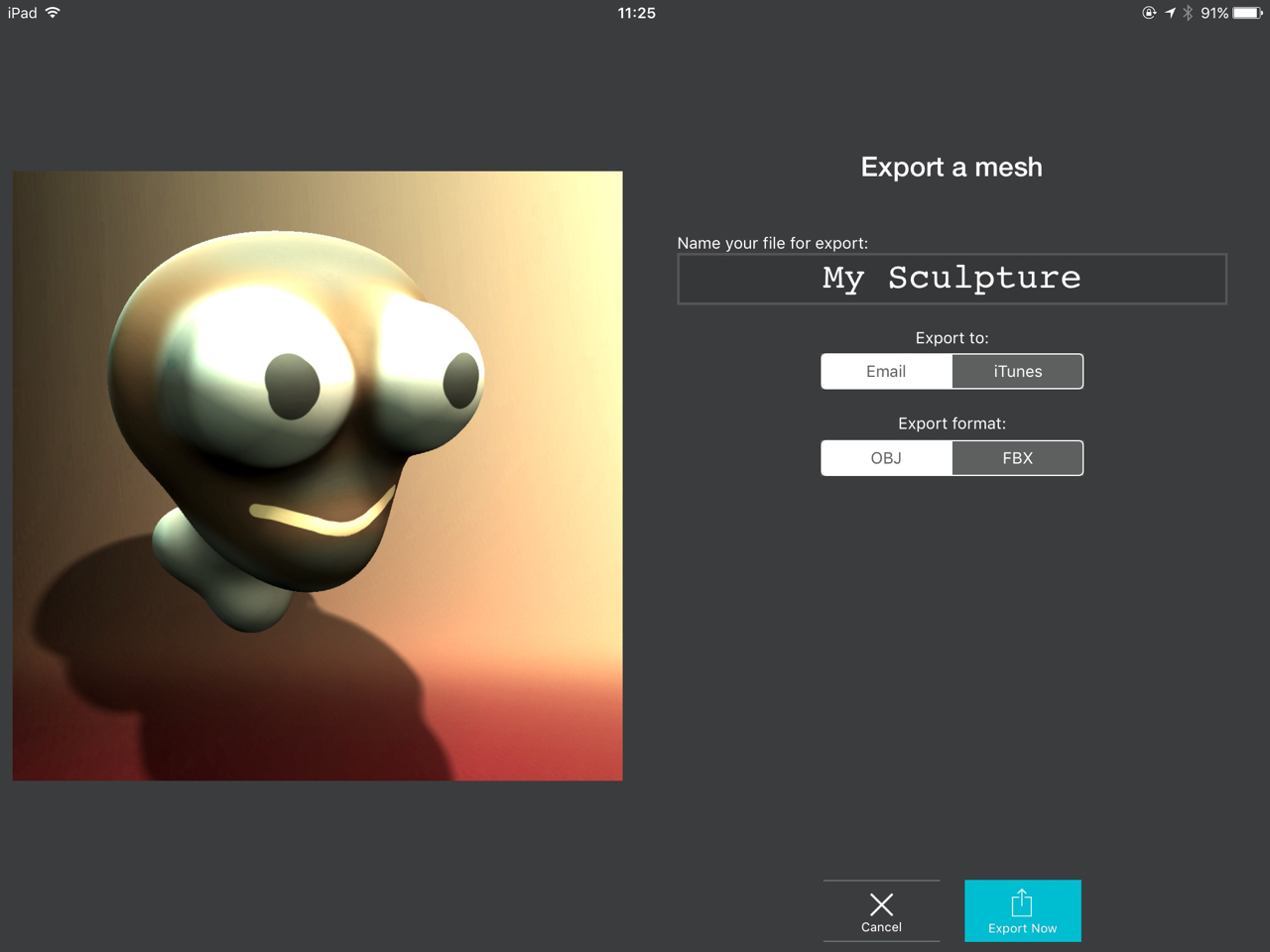
Task: Click the Cancel X icon
Action: pyautogui.click(x=881, y=903)
